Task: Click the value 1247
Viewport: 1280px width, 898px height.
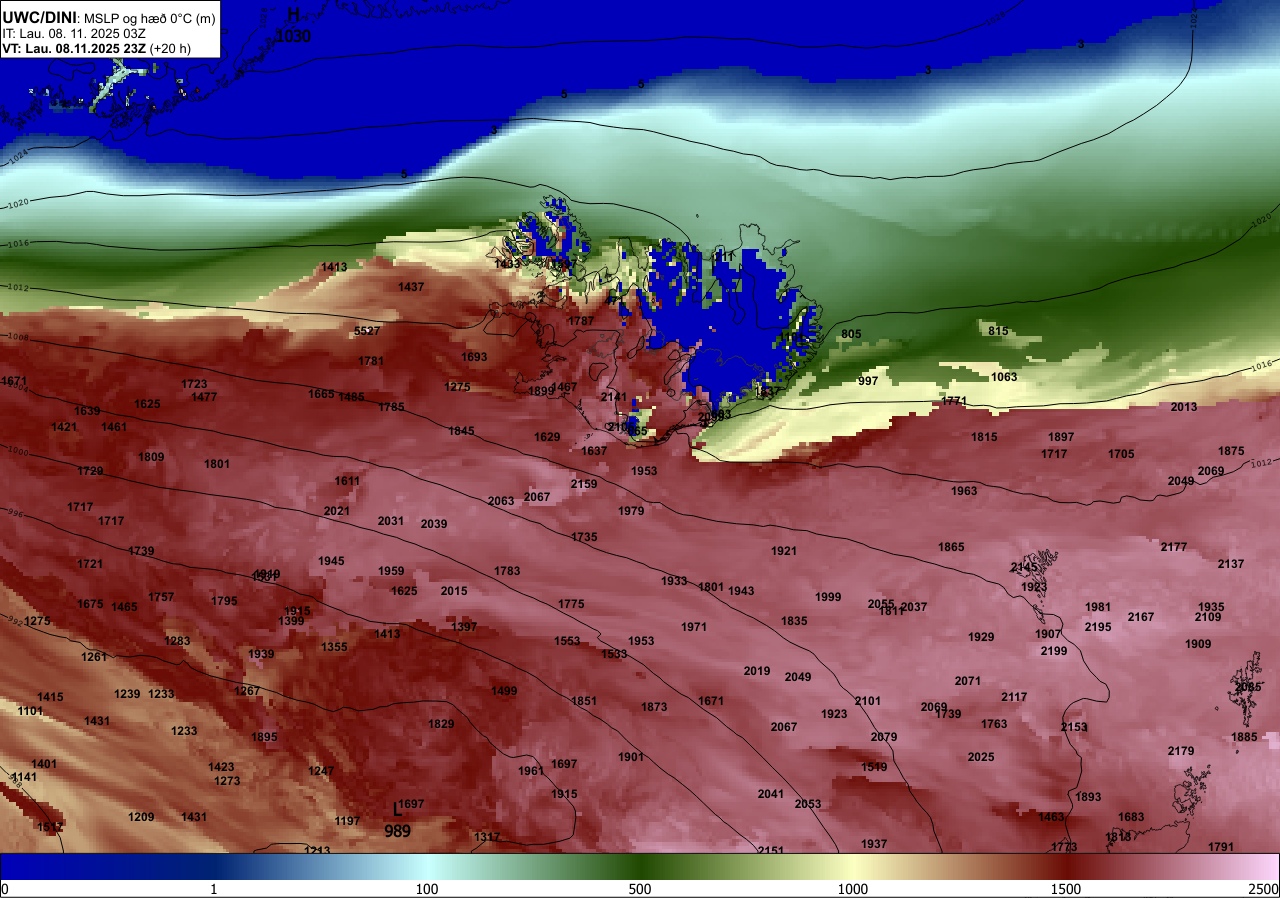Action: [x=321, y=771]
